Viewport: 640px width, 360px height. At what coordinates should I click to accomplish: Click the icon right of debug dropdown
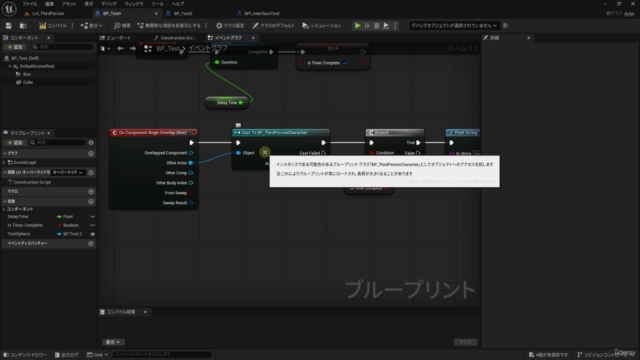(x=506, y=26)
